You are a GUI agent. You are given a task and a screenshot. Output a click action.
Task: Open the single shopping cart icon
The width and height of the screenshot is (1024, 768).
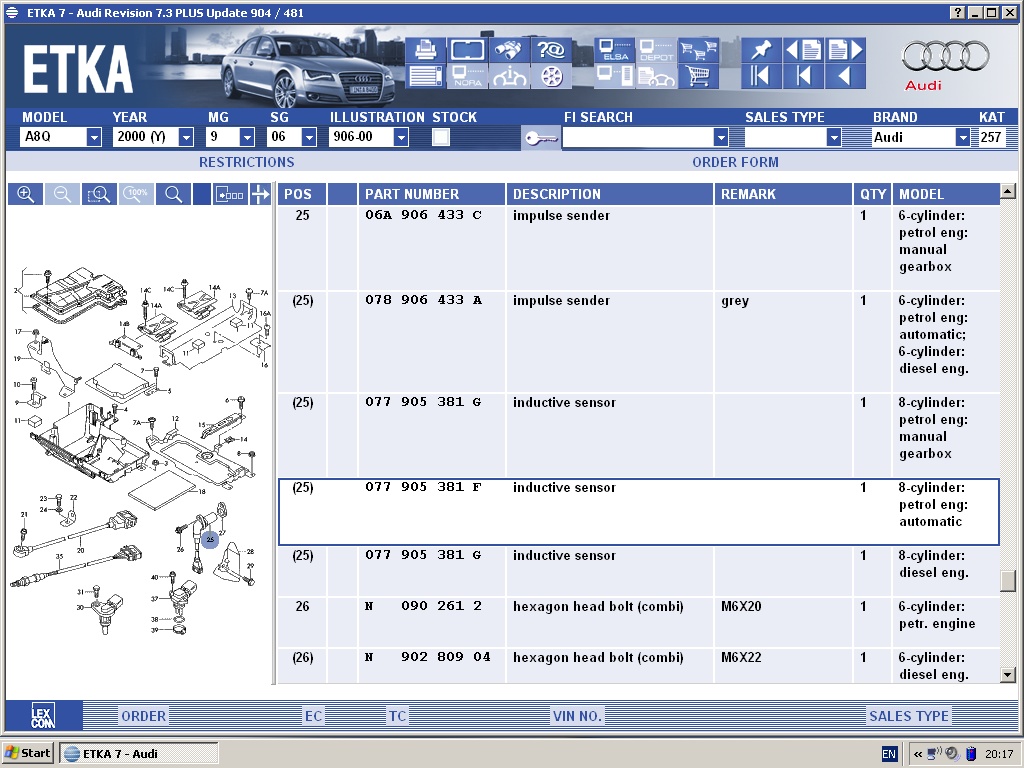pos(698,76)
